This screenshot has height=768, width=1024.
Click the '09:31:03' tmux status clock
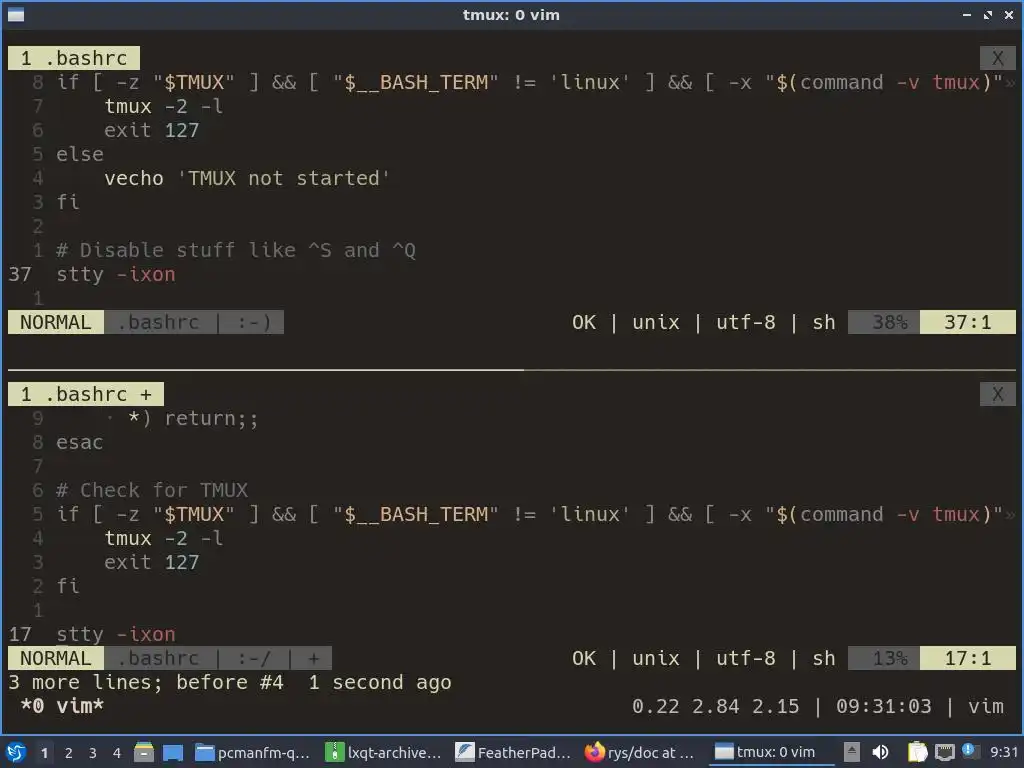(x=884, y=706)
